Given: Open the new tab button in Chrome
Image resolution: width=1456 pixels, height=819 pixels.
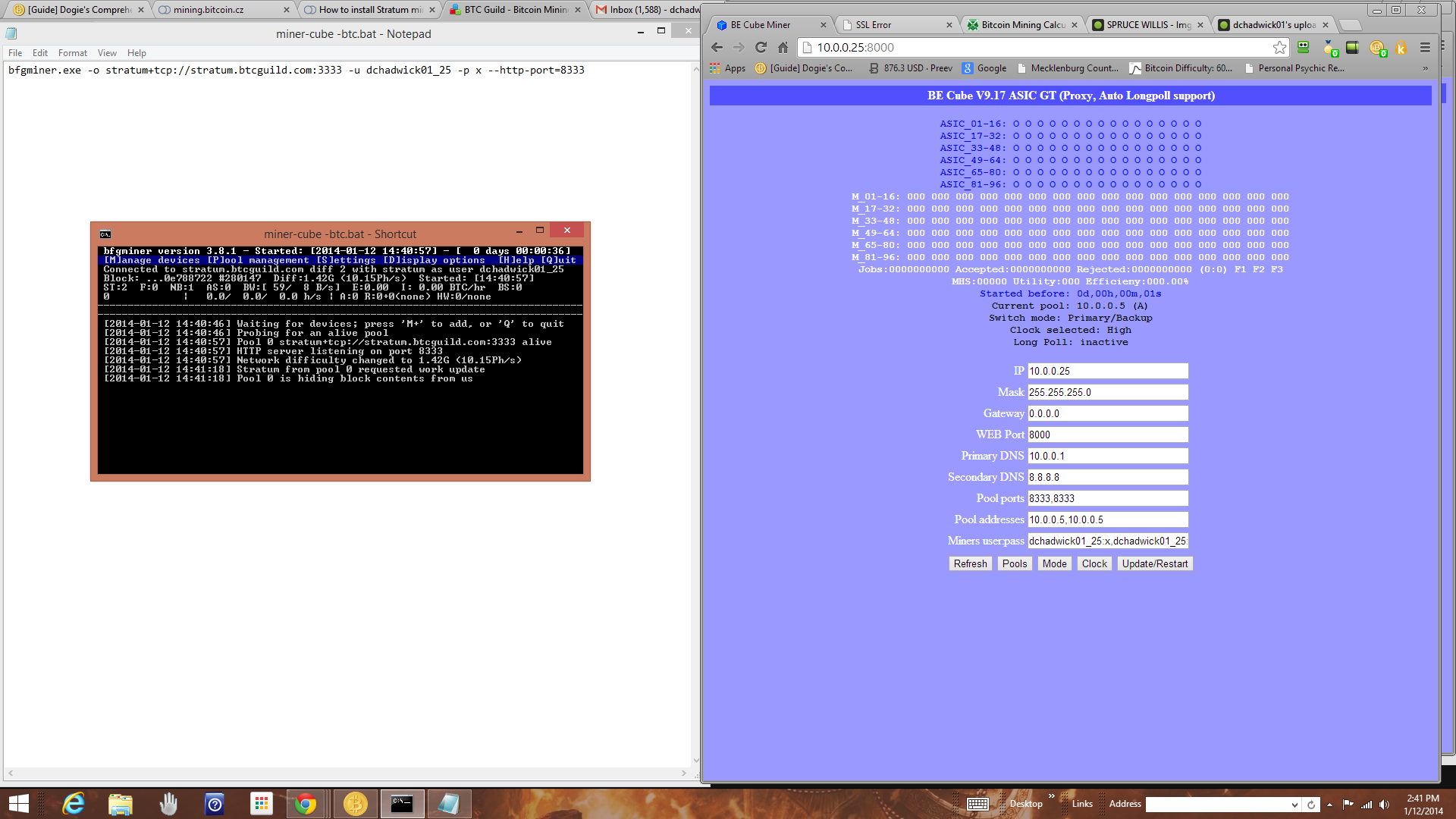Looking at the screenshot, I should coord(1351,25).
